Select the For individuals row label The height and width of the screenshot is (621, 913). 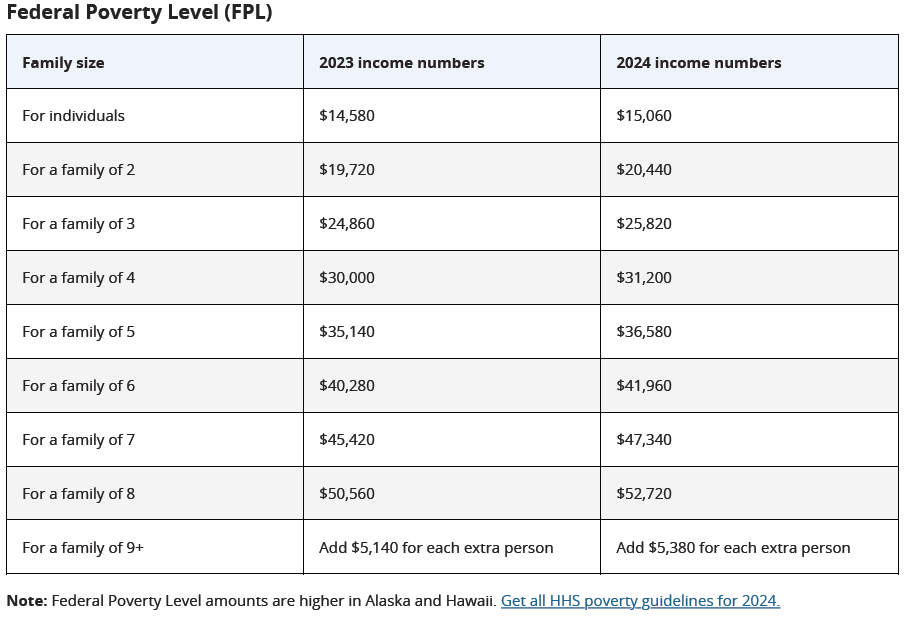[73, 116]
